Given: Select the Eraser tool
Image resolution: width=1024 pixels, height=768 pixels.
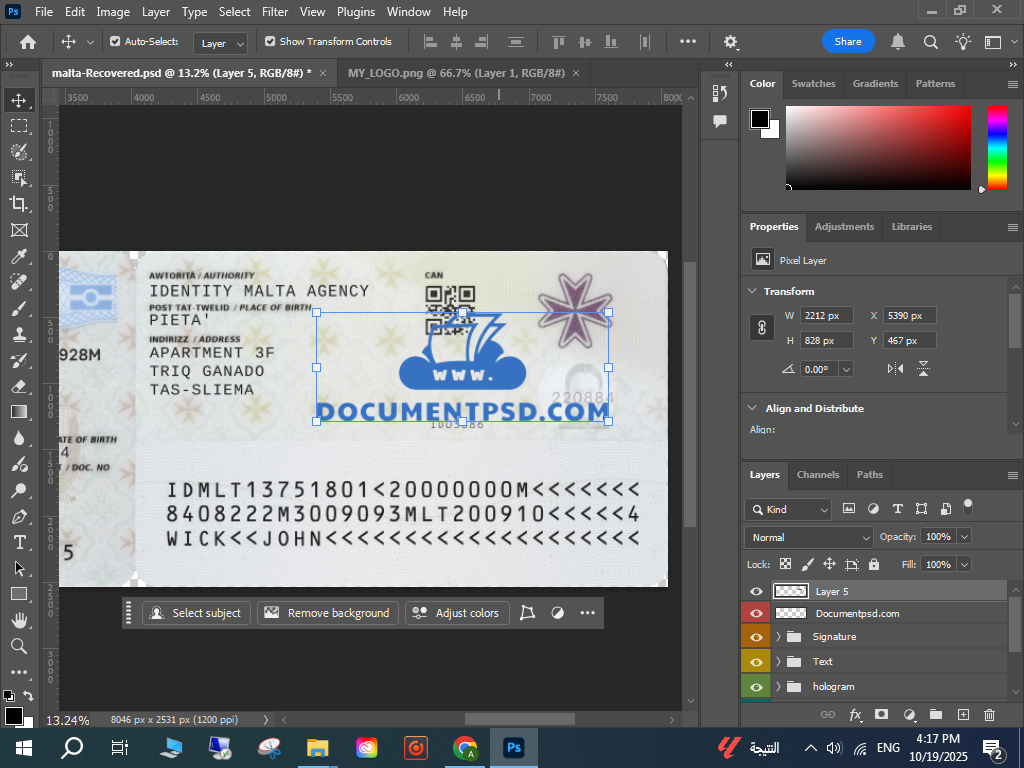Looking at the screenshot, I should click(19, 386).
